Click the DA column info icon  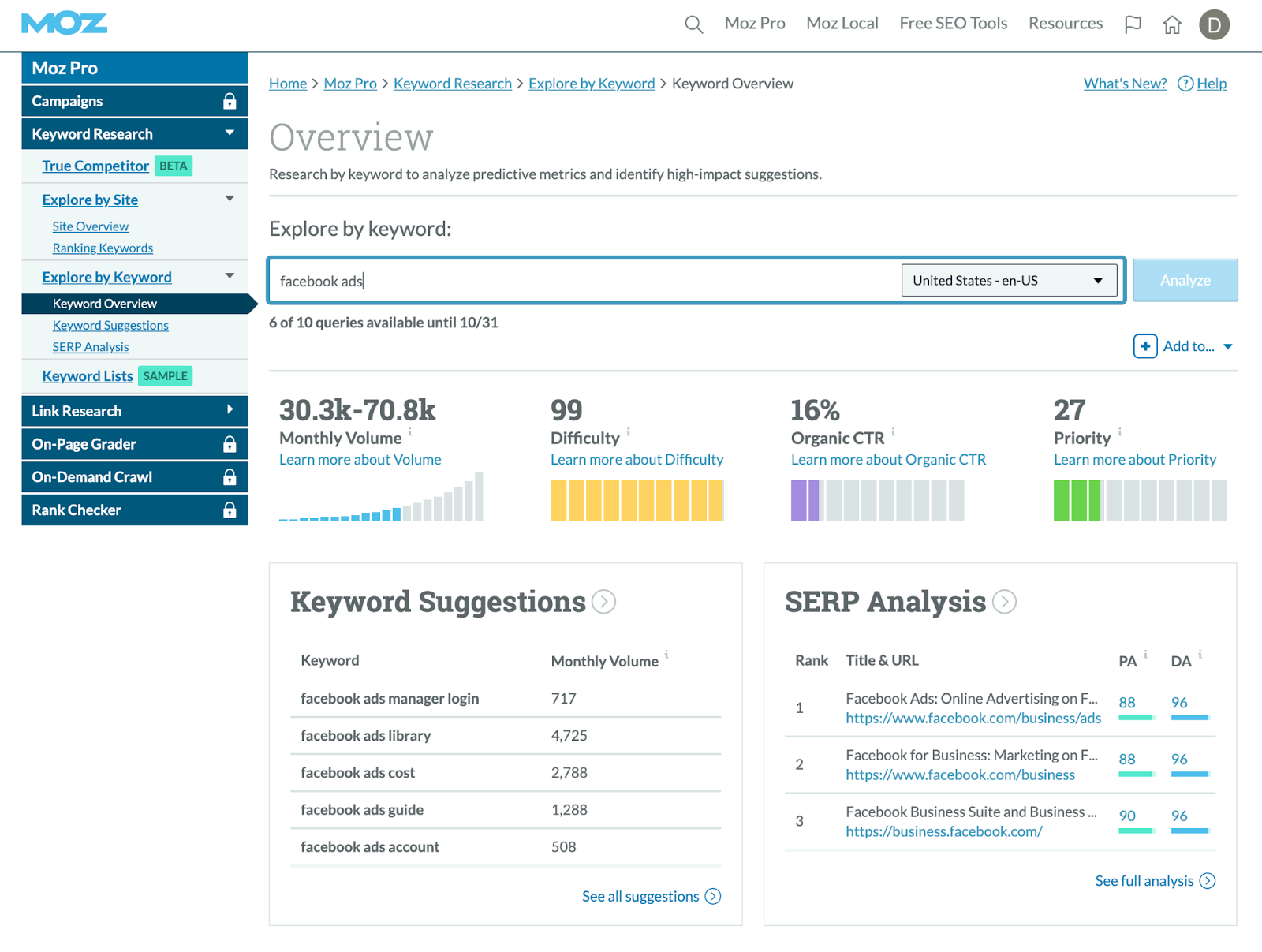[1200, 654]
